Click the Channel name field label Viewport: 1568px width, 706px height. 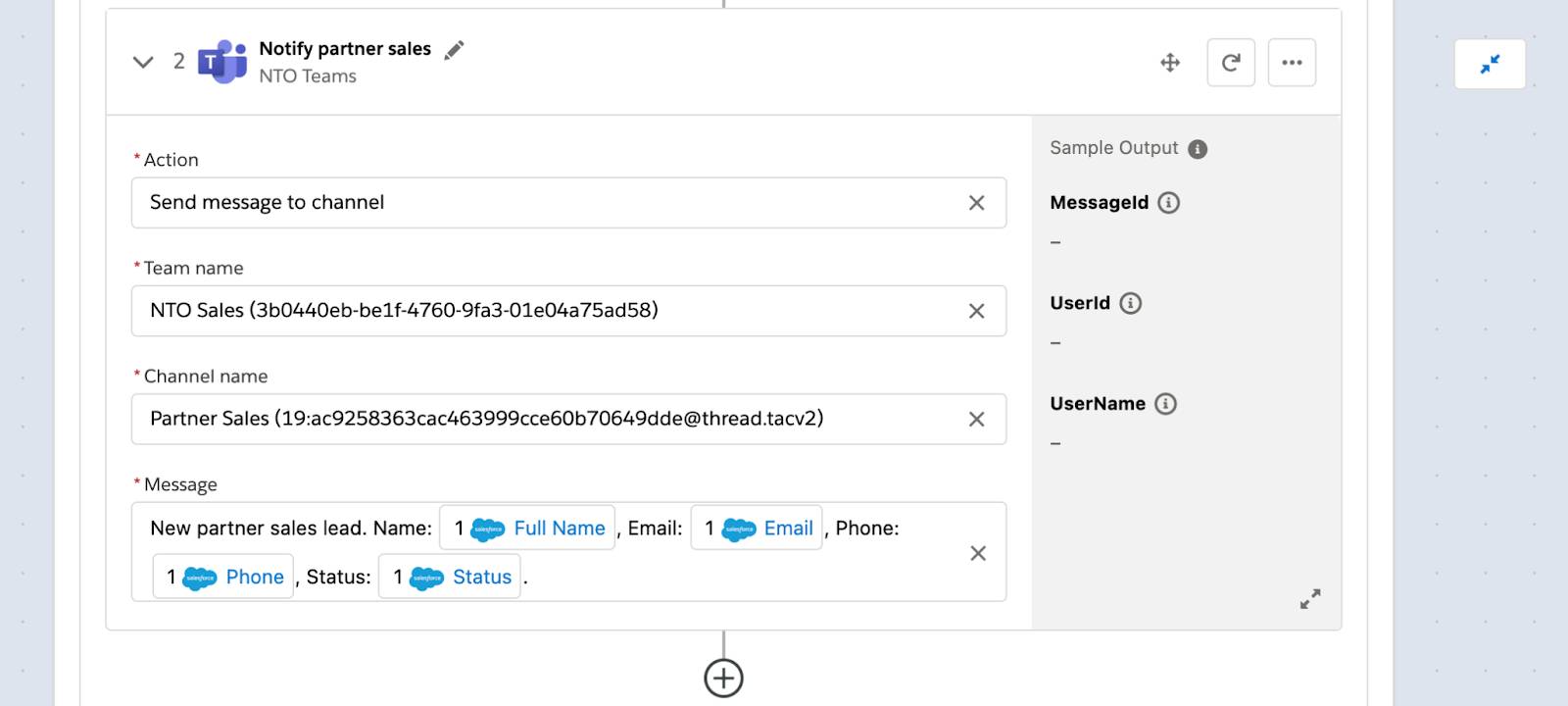point(206,377)
